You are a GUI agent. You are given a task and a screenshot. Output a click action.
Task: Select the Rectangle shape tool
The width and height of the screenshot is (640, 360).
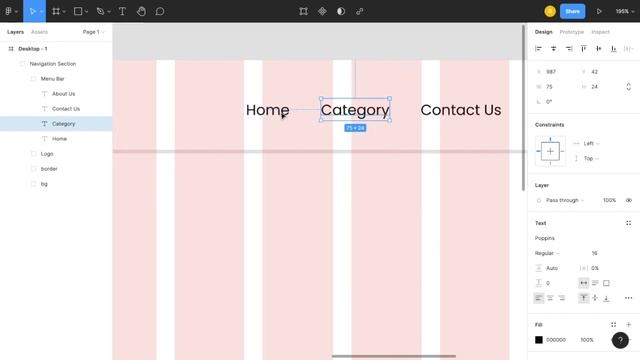pyautogui.click(x=78, y=11)
